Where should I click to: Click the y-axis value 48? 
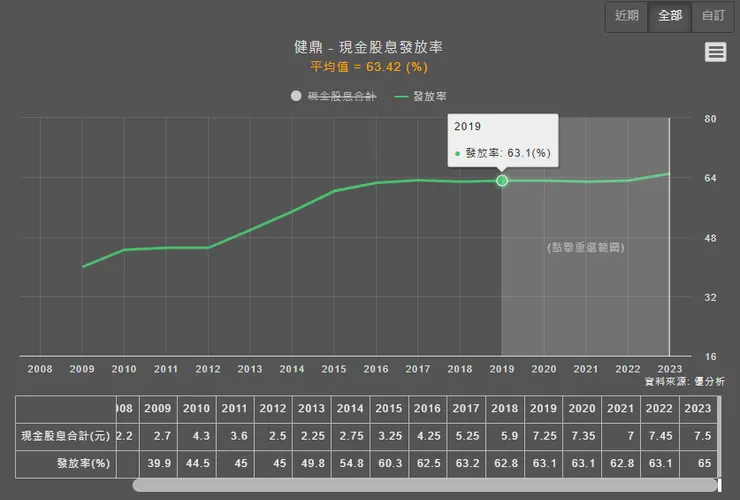(x=710, y=238)
